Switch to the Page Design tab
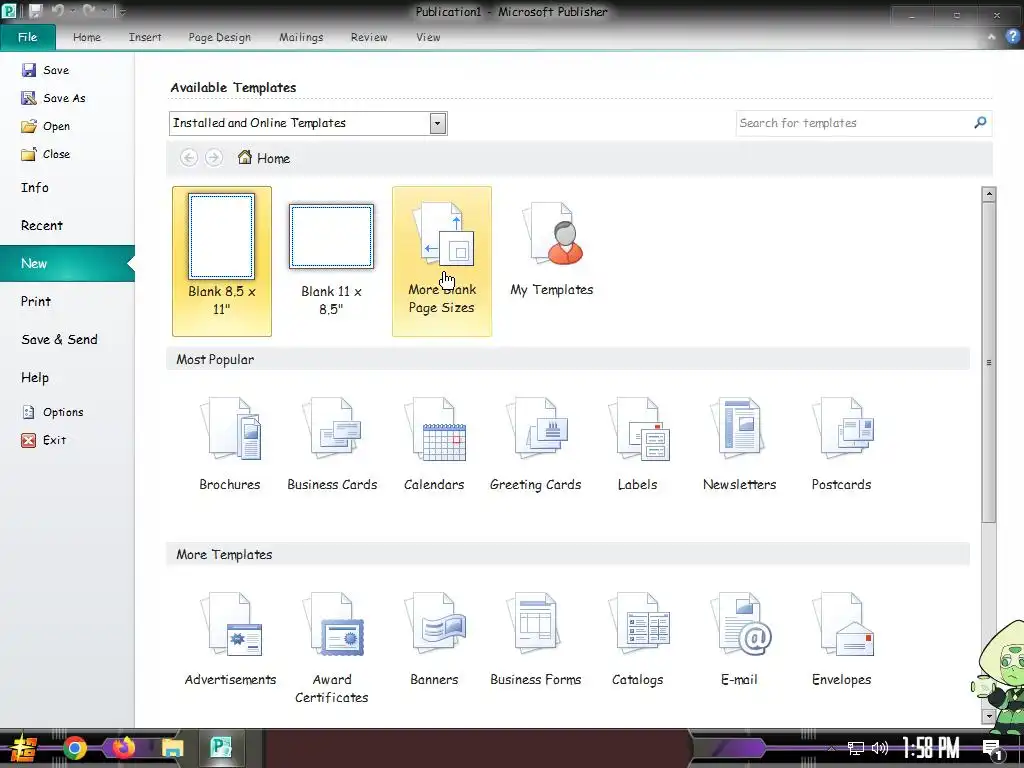This screenshot has width=1024, height=768. 219,37
